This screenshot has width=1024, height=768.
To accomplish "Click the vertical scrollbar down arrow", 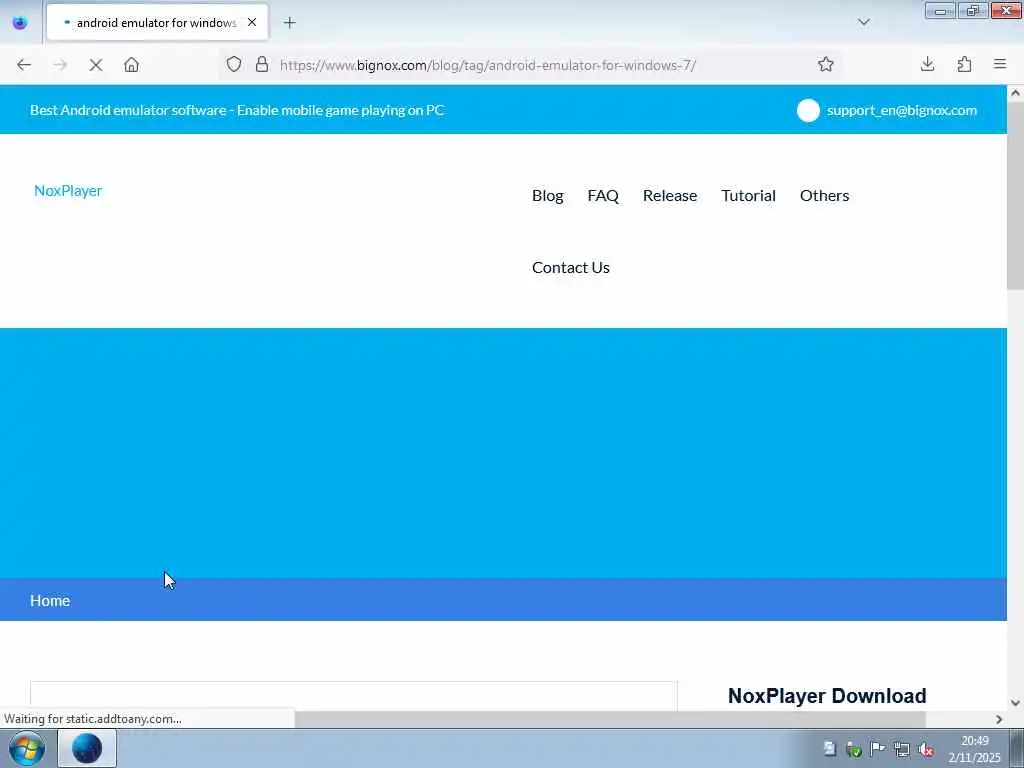I will [1015, 703].
